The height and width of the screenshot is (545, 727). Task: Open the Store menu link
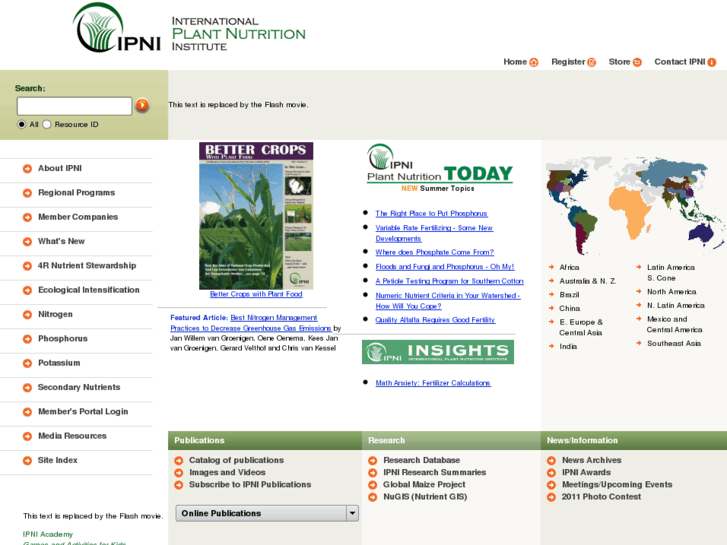[x=619, y=62]
